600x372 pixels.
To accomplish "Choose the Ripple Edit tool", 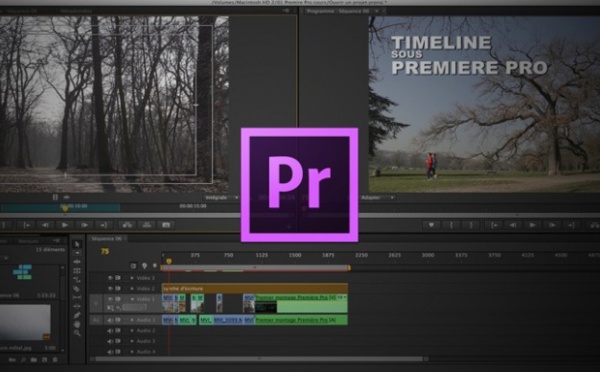I will point(77,262).
